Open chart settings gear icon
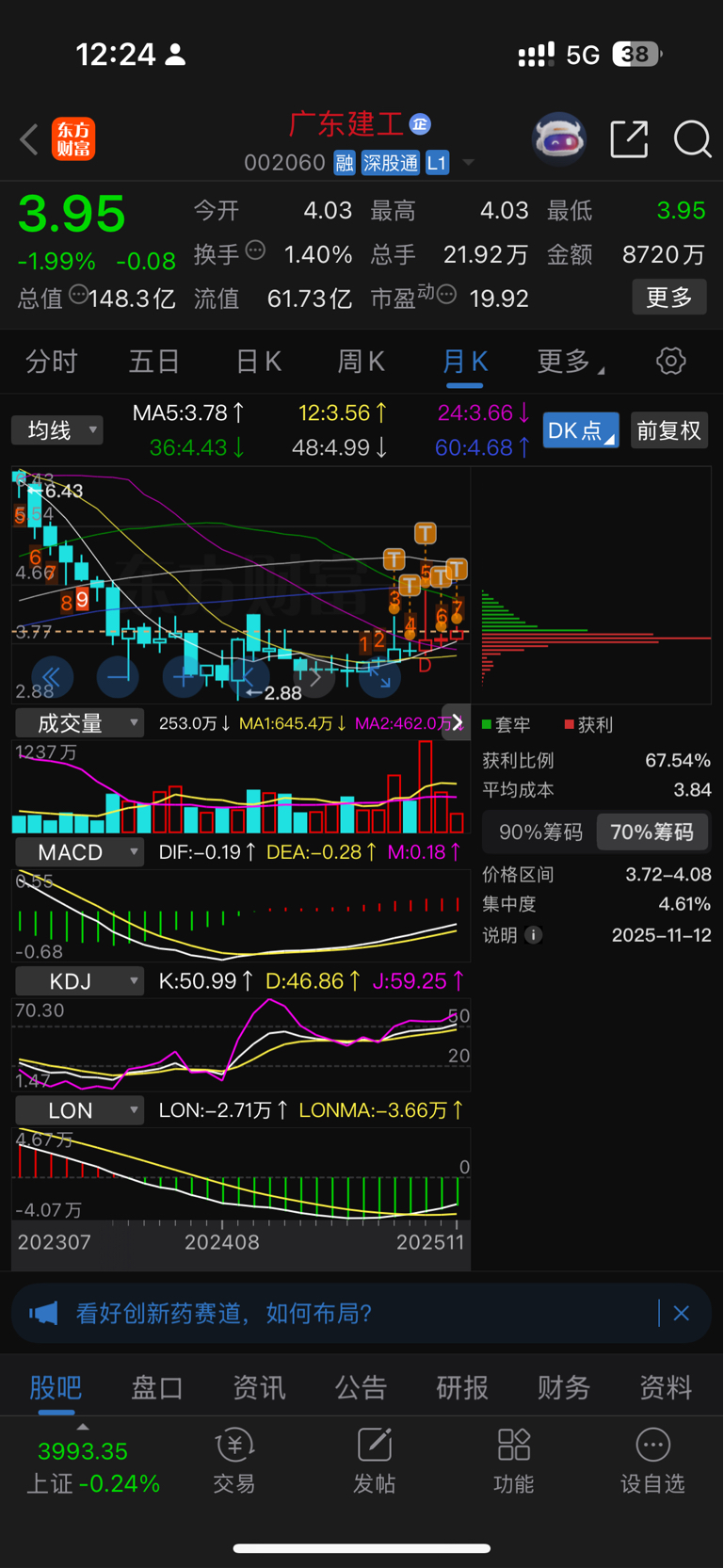Screen dimensions: 724x1568 tap(670, 361)
